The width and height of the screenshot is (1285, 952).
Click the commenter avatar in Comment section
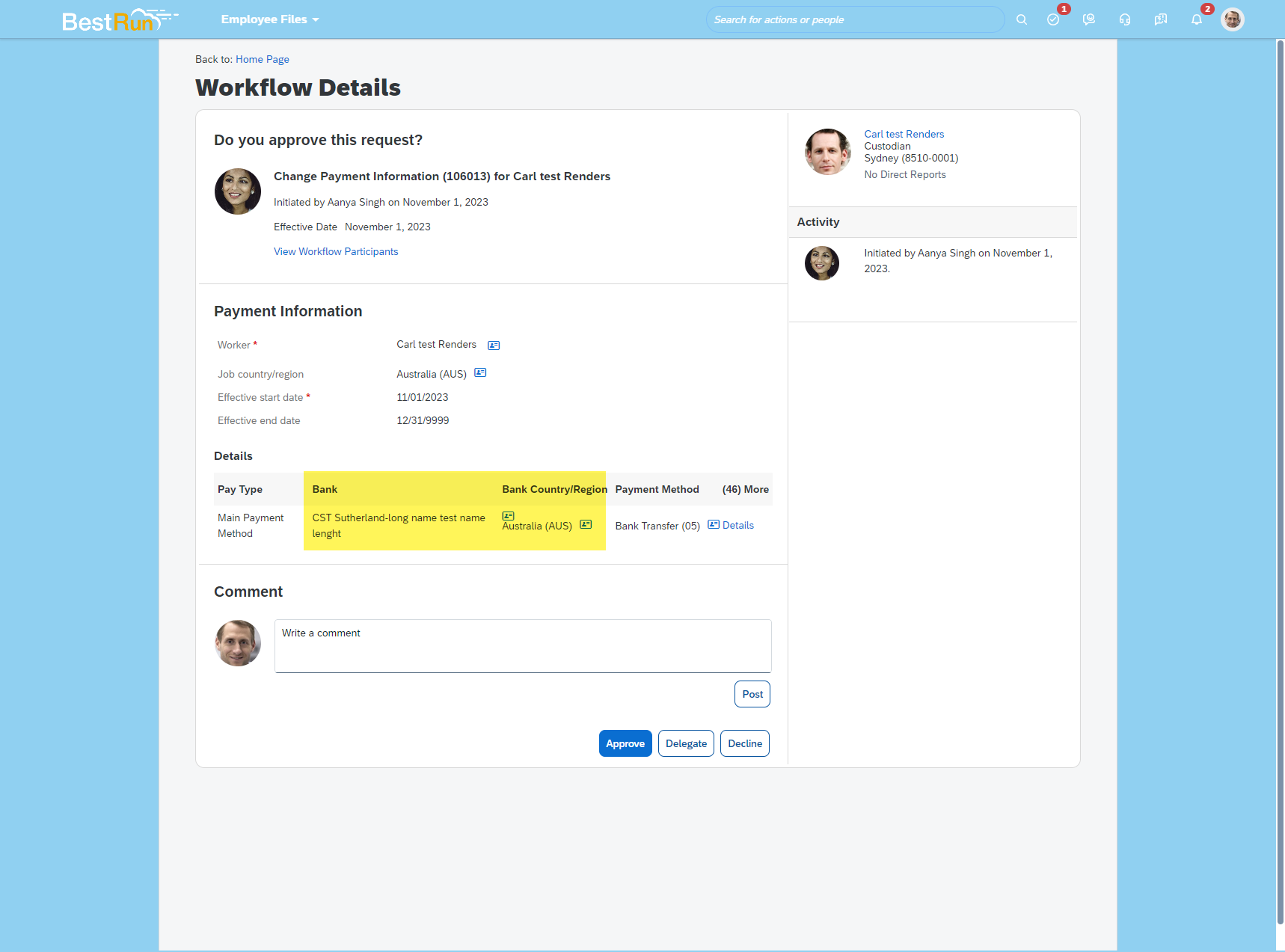pos(238,643)
